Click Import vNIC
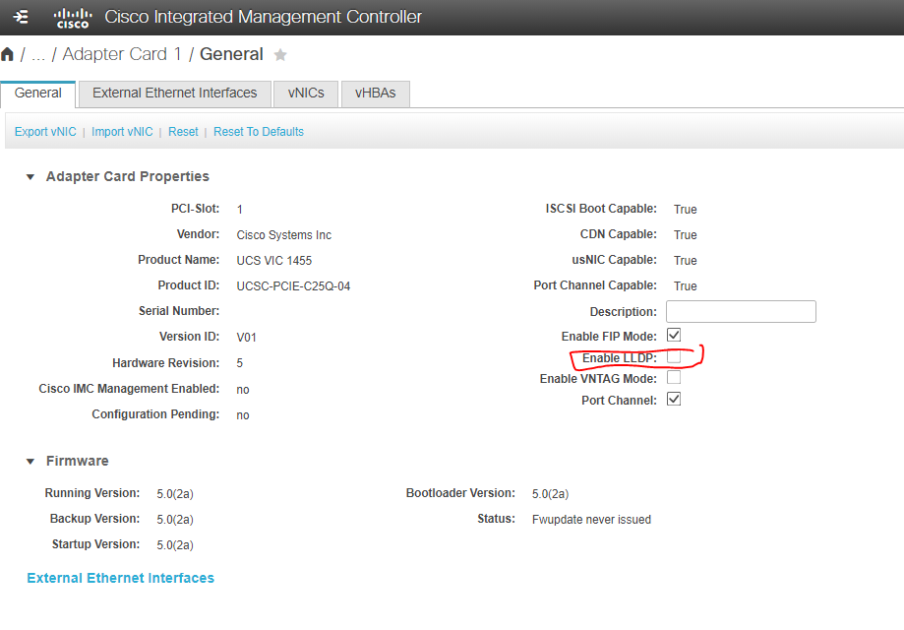The height and width of the screenshot is (630, 904). pos(122,131)
